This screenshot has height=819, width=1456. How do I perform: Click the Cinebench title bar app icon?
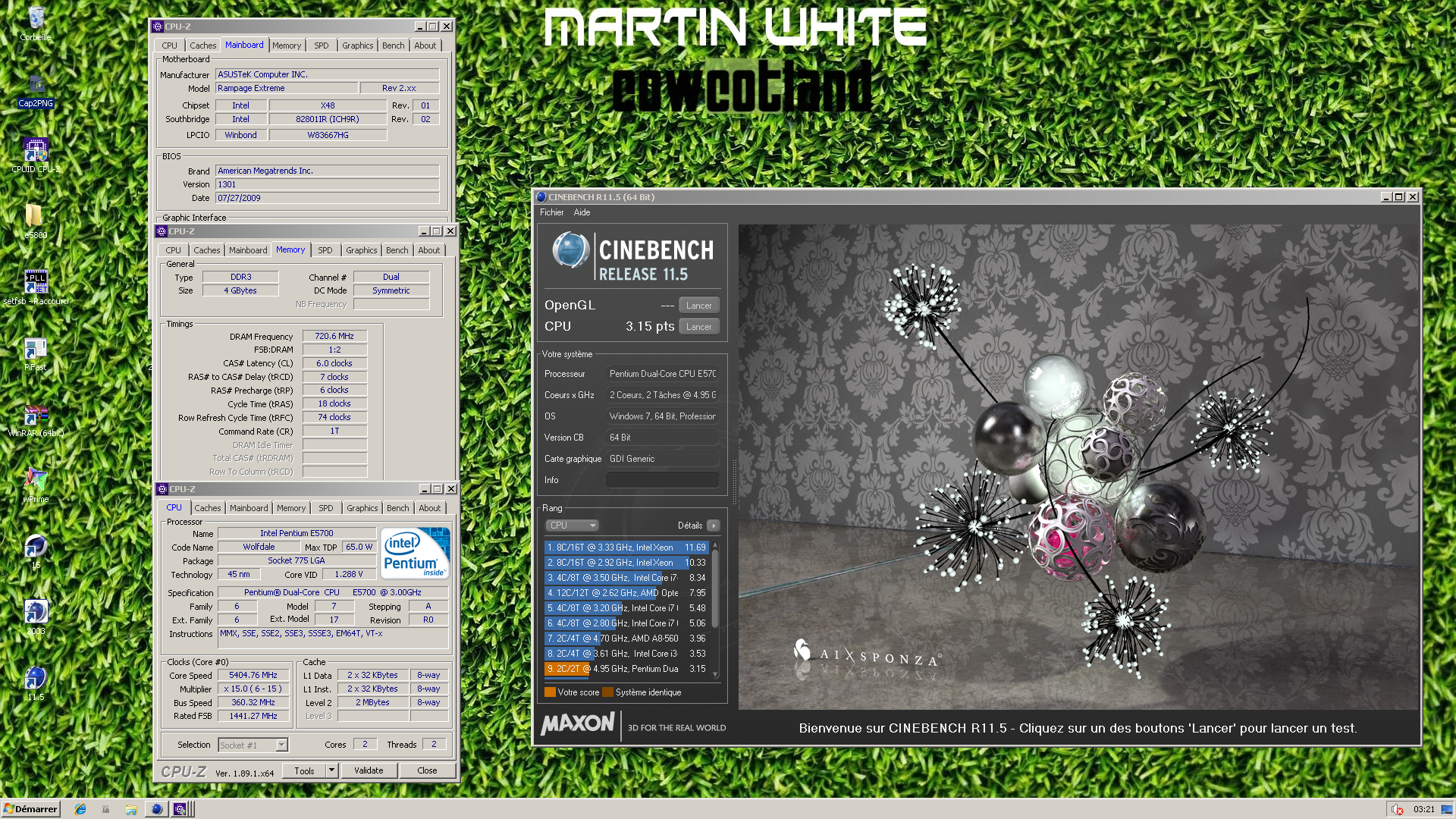541,196
